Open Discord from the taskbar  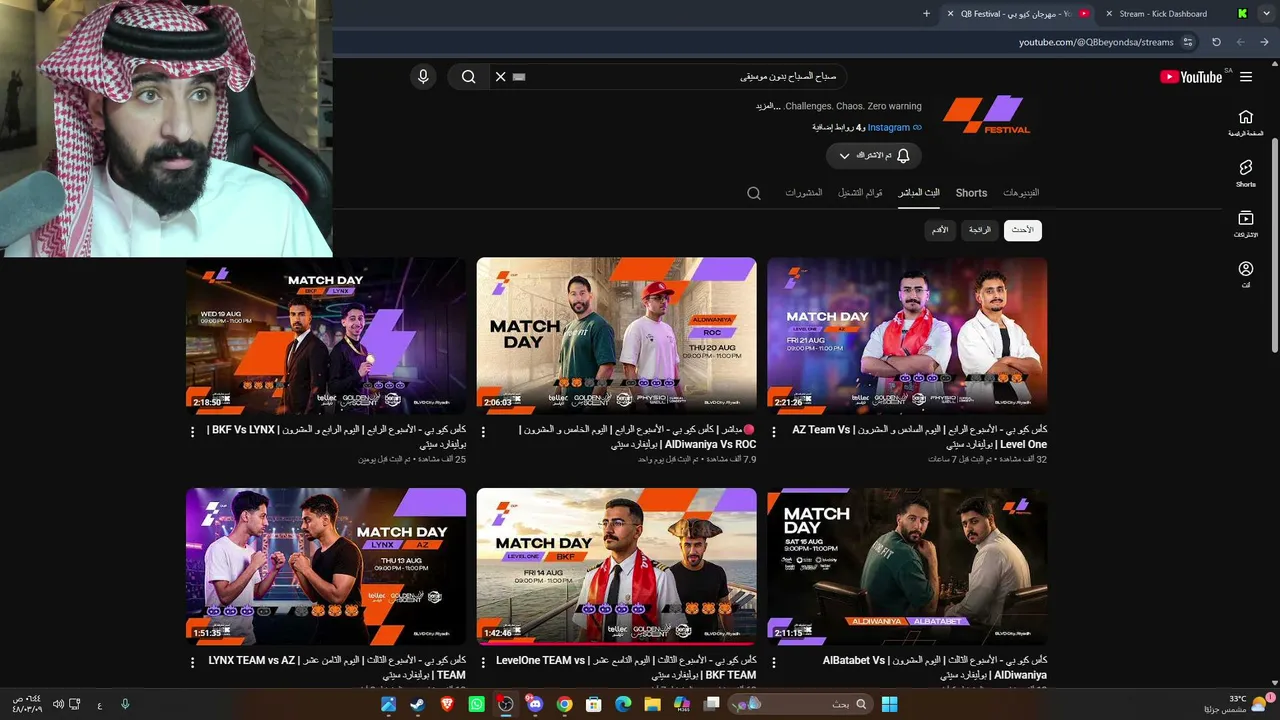[x=535, y=704]
